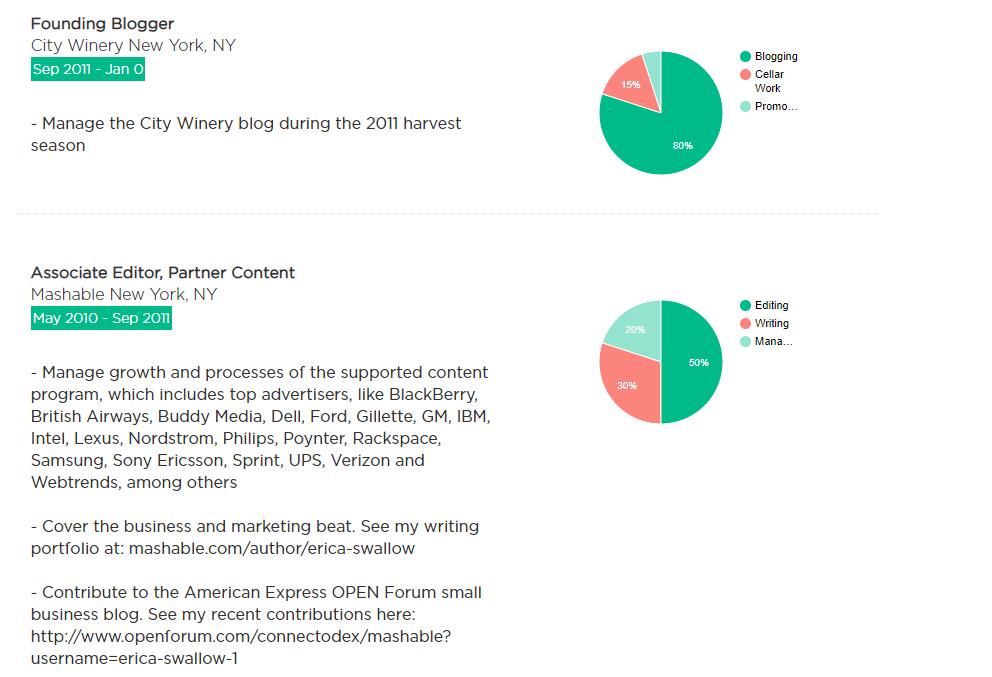This screenshot has width=992, height=677.
Task: Click the Sep 2011 - Jan 0 date badge
Action: (88, 69)
